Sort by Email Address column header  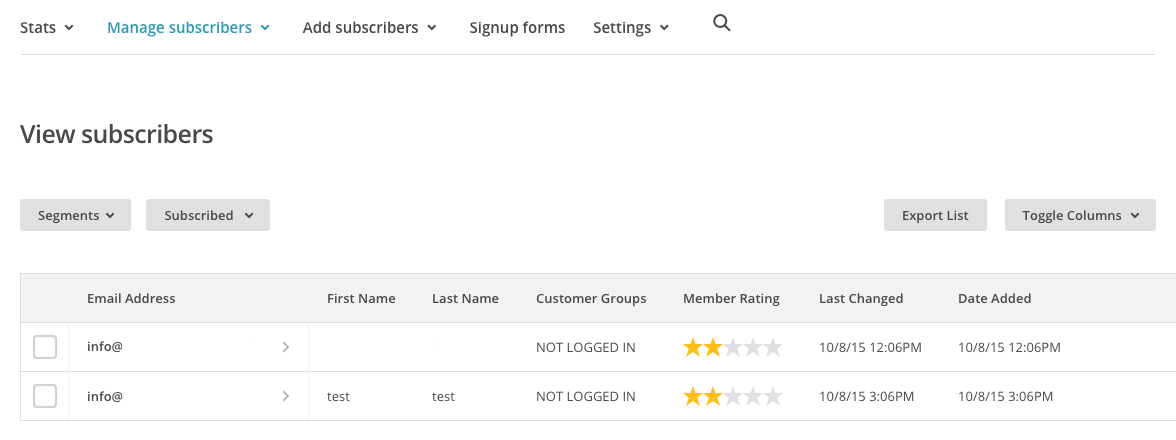[131, 298]
